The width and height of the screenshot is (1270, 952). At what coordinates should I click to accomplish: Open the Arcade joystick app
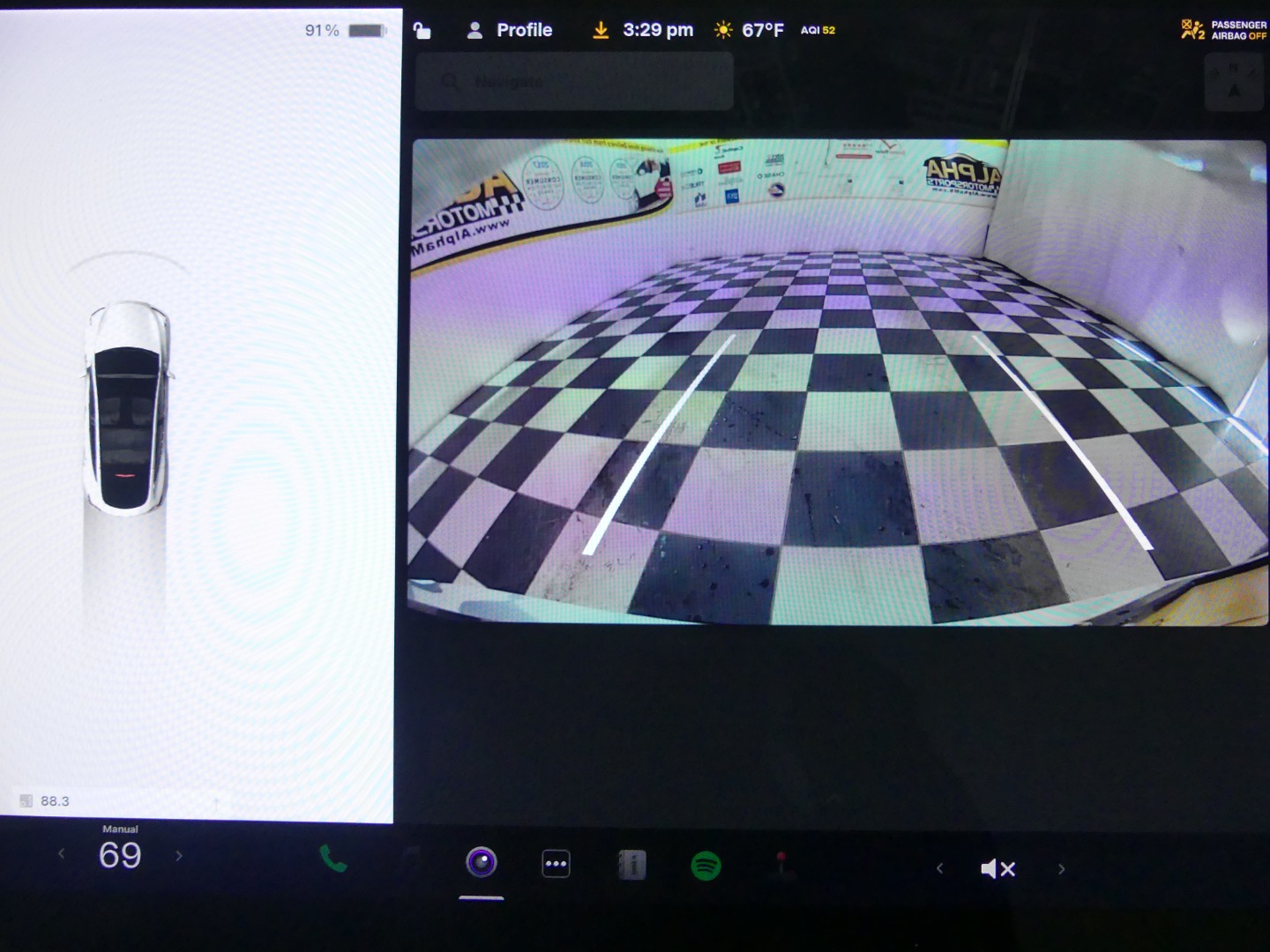tap(781, 864)
